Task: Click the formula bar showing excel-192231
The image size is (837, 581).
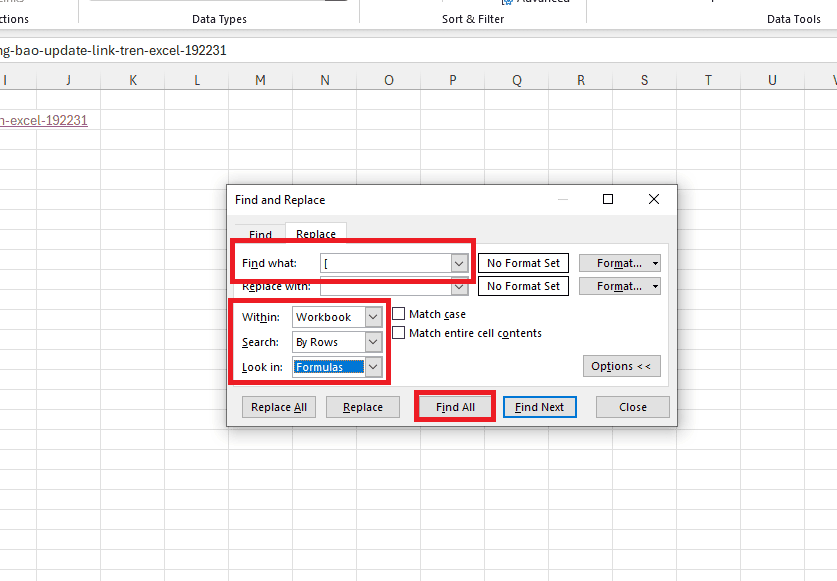Action: 418,50
